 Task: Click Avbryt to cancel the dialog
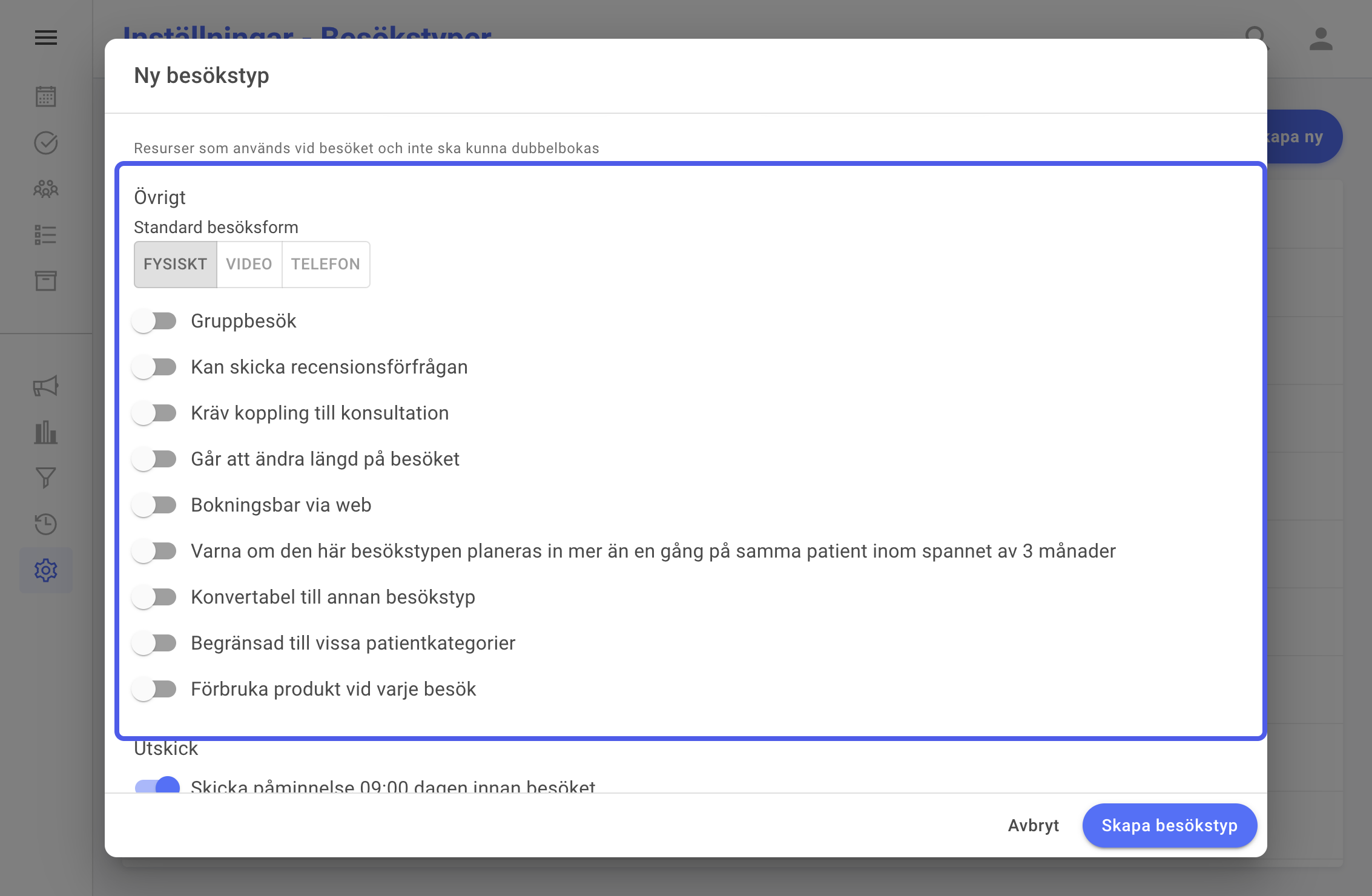1034,826
